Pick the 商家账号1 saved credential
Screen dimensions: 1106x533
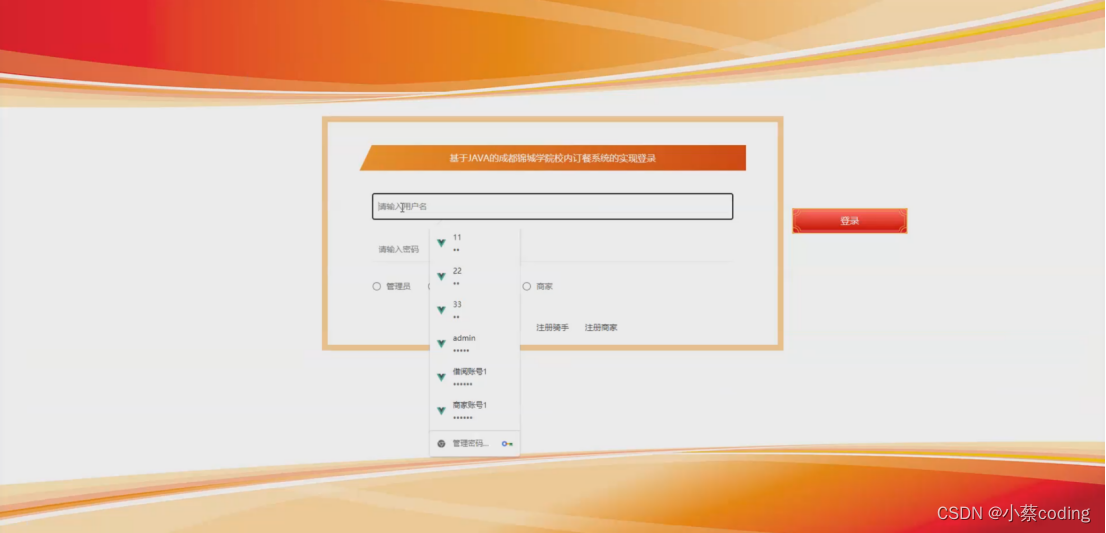pos(475,410)
